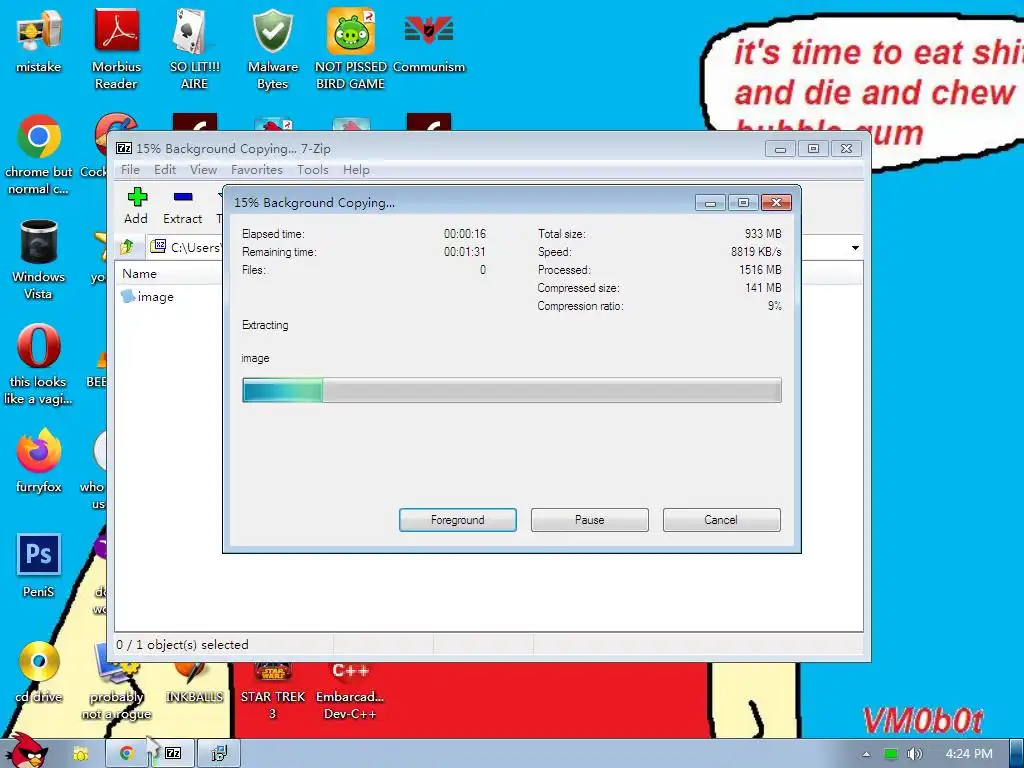Pause the extraction
1024x768 pixels.
pyautogui.click(x=590, y=520)
